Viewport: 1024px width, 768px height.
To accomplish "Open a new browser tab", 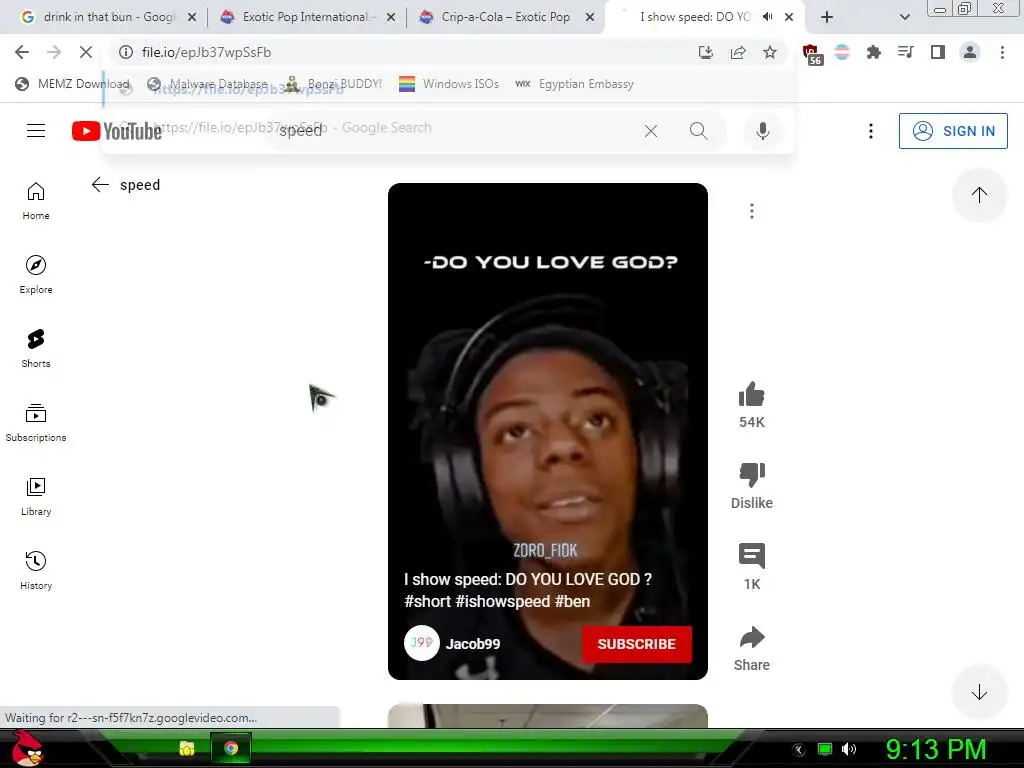I will pyautogui.click(x=827, y=17).
